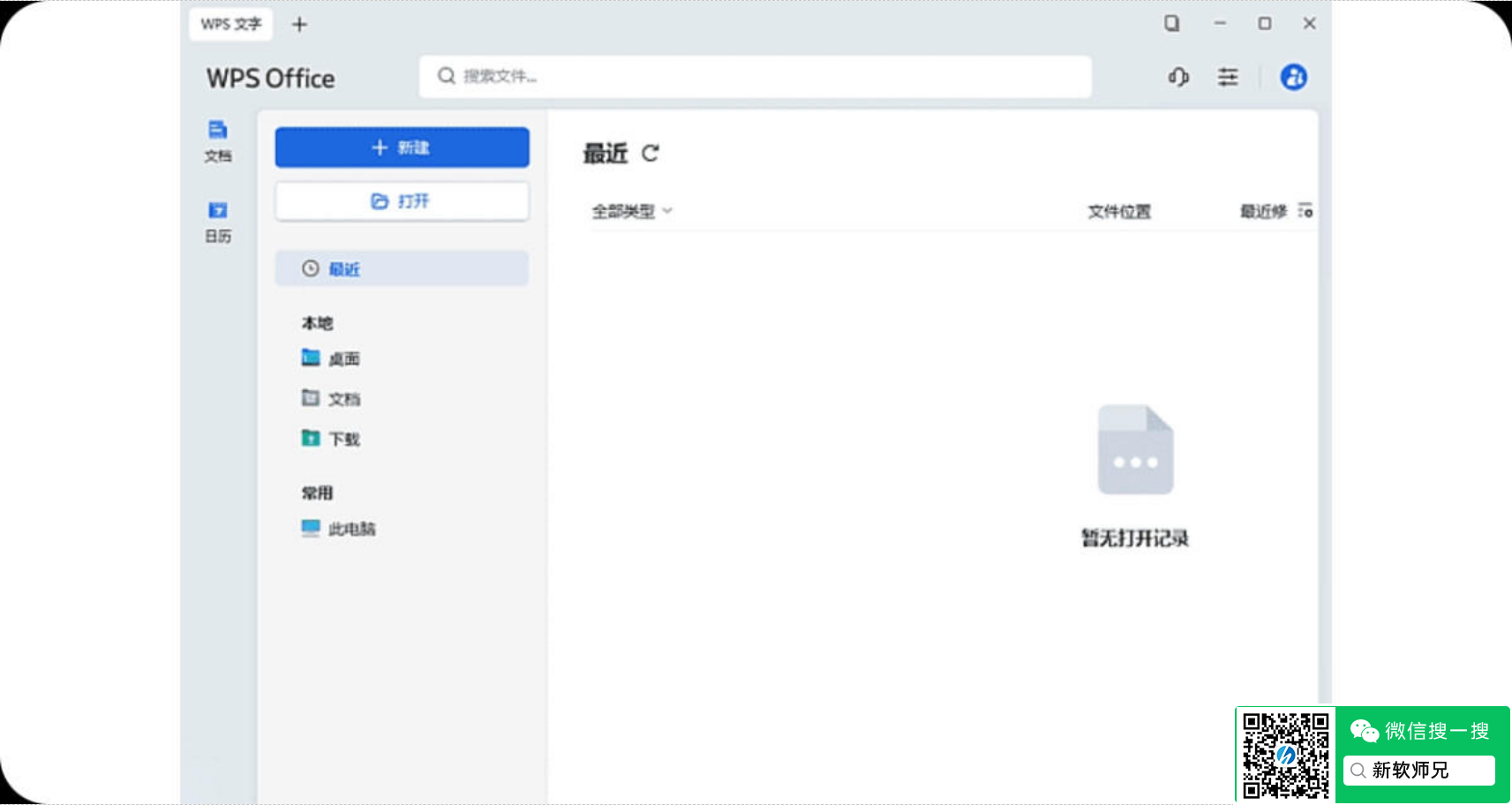Select the WPS 文字 tab
The width and height of the screenshot is (1512, 805).
pyautogui.click(x=230, y=24)
